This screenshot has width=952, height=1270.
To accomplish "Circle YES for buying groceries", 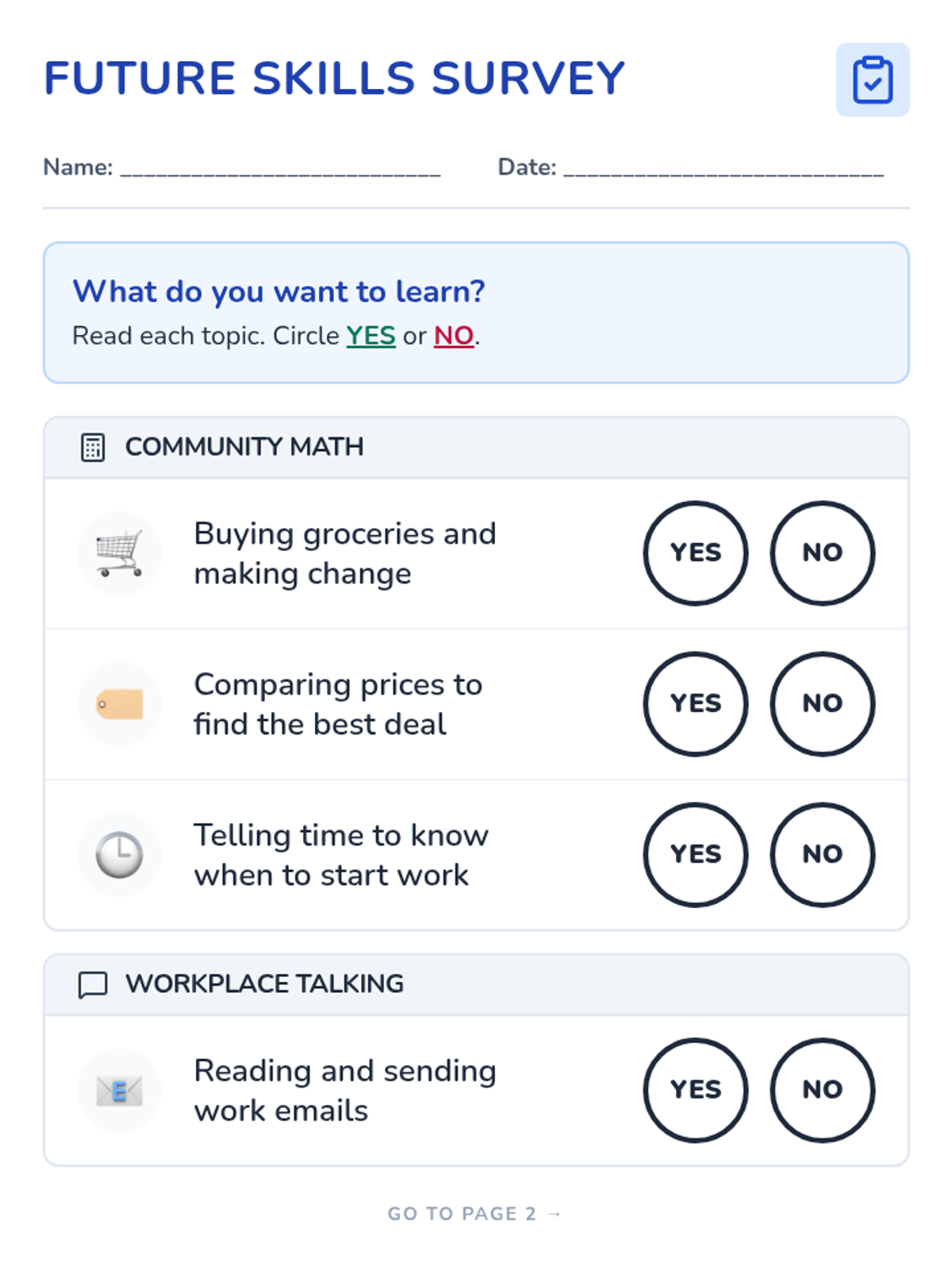I will tap(695, 553).
